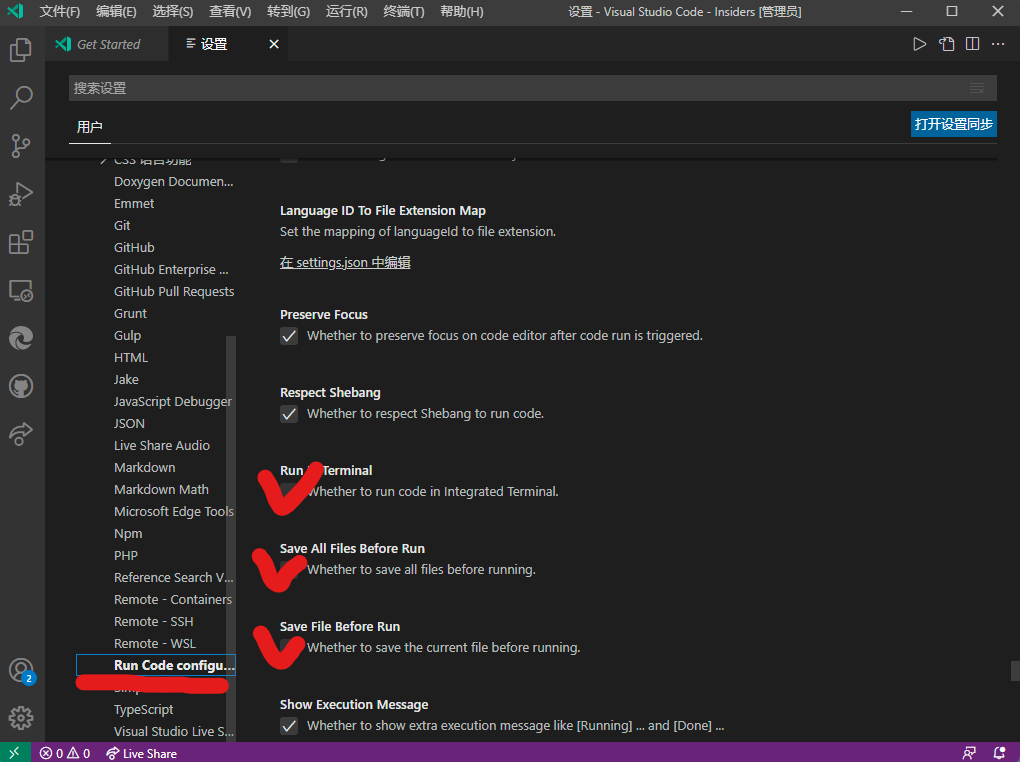Click 打开设置同步 button
The height and width of the screenshot is (762, 1020).
954,124
